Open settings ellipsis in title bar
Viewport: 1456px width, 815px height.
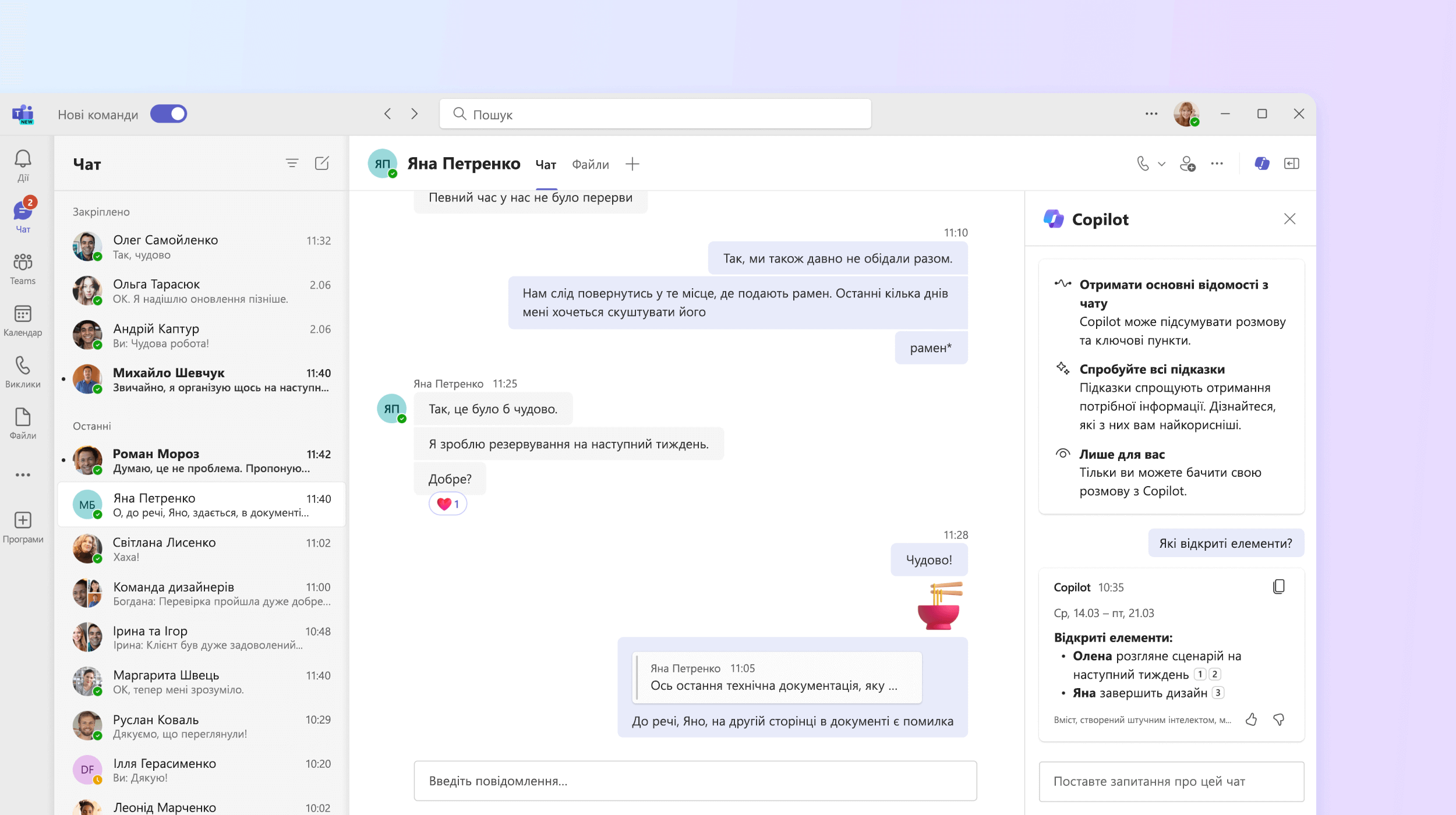click(1151, 114)
